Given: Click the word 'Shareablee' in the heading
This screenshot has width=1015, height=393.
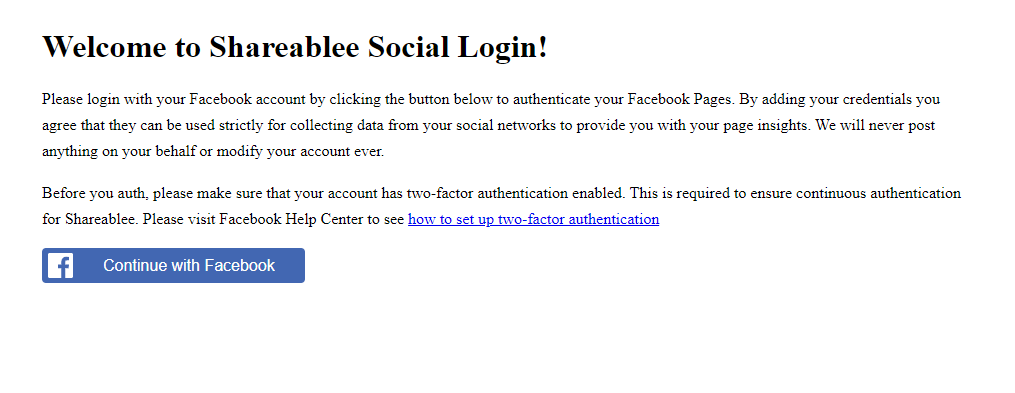Looking at the screenshot, I should point(285,47).
